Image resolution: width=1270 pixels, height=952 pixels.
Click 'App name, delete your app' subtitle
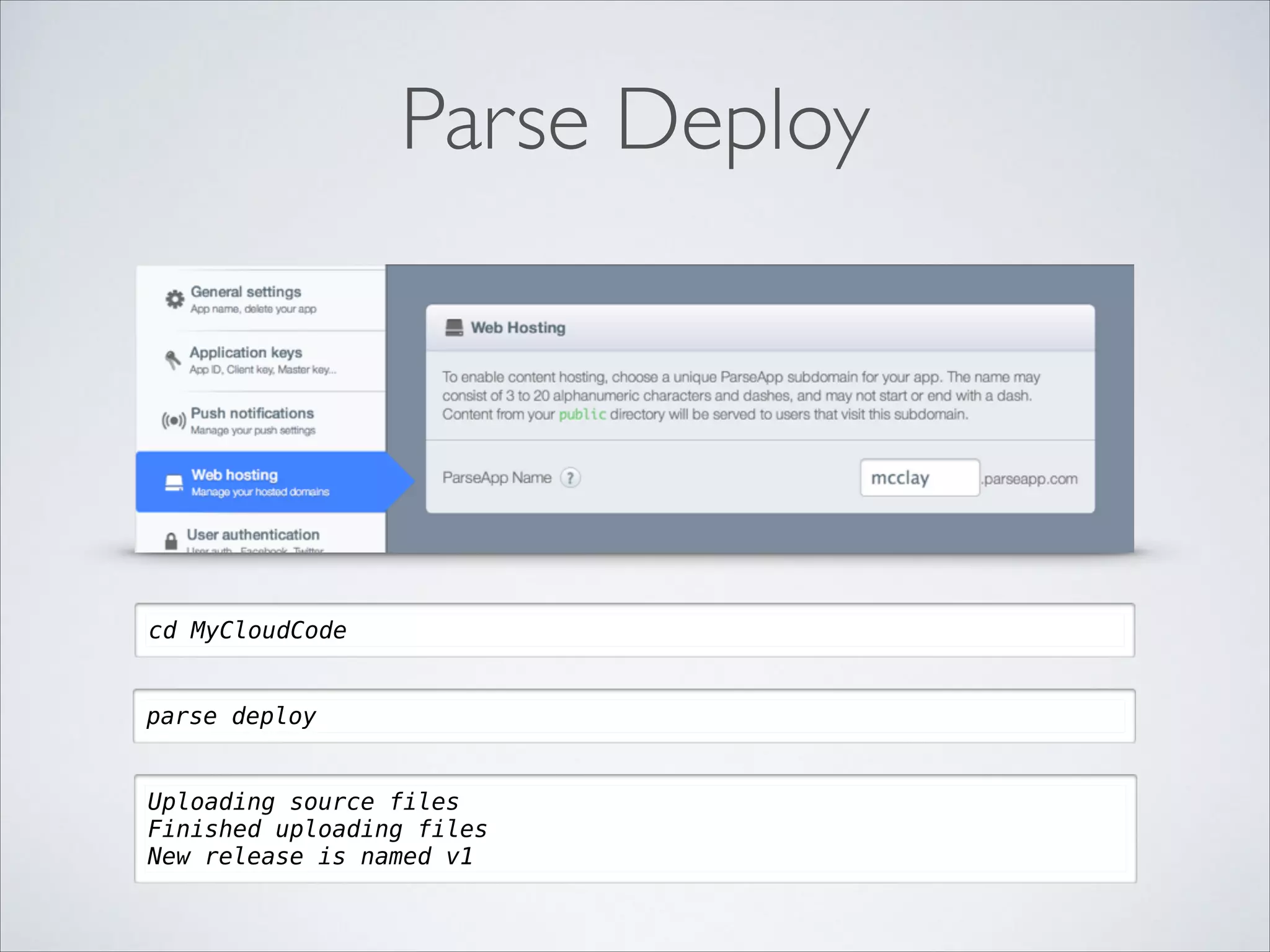pyautogui.click(x=253, y=309)
